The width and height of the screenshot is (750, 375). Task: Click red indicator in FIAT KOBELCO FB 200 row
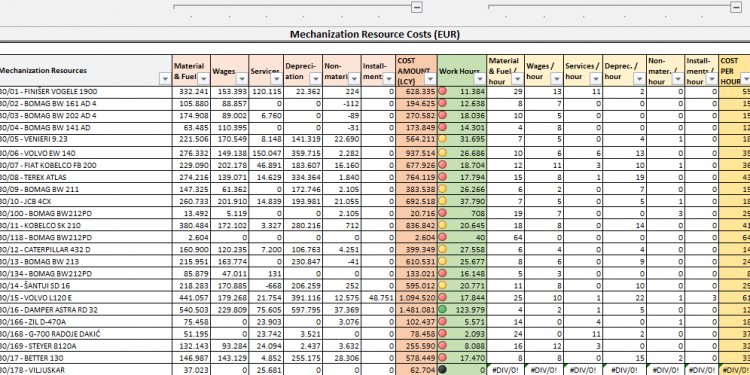443,165
